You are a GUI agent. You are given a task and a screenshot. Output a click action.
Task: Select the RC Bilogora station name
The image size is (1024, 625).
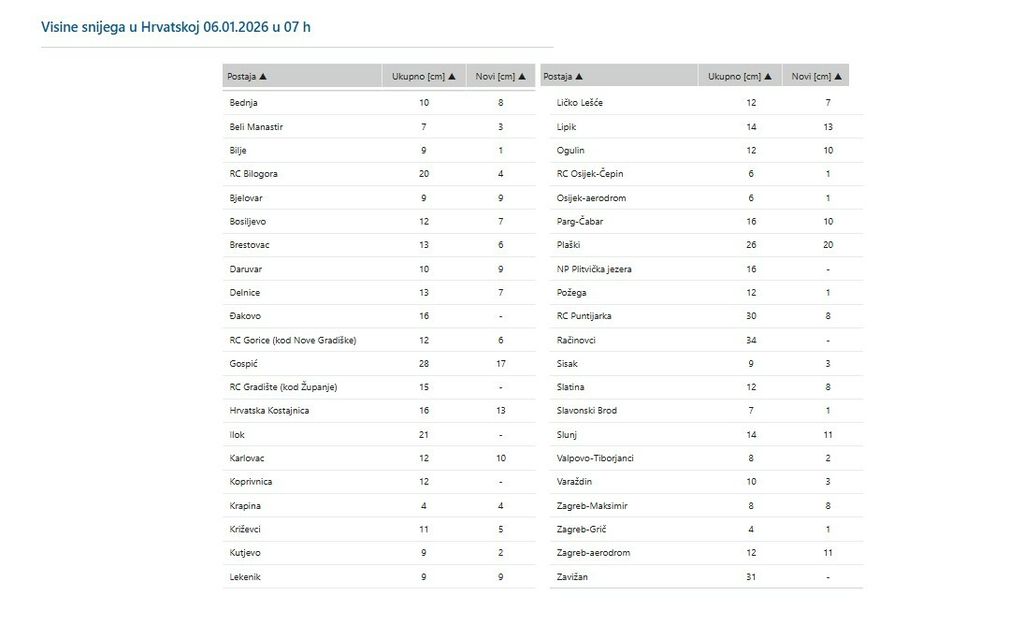tap(253, 174)
